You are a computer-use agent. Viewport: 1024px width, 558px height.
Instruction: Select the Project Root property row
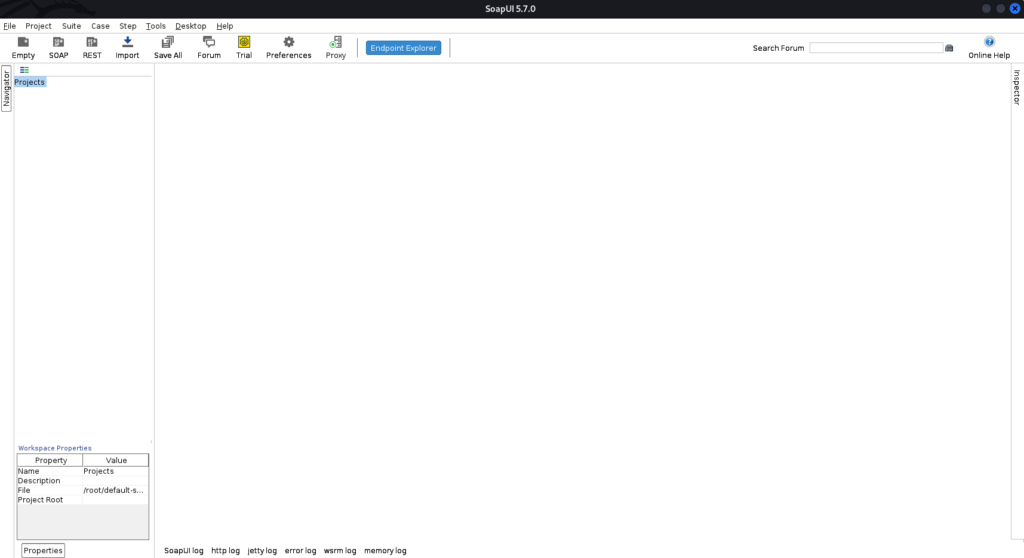click(83, 500)
